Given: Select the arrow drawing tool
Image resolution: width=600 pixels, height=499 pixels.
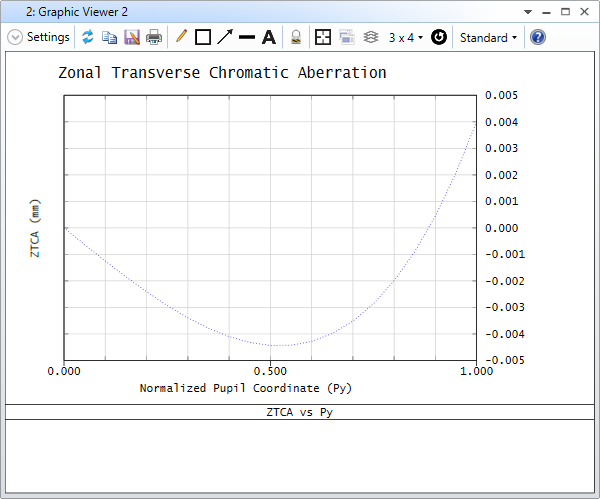Looking at the screenshot, I should [225, 37].
